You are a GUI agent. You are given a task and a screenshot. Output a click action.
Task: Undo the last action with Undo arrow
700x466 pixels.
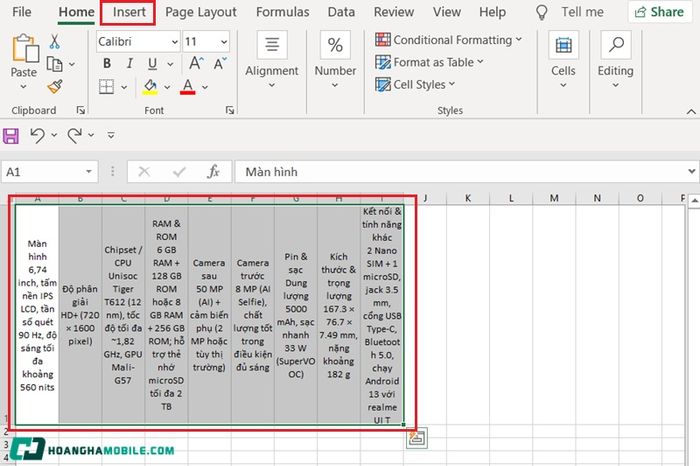coord(38,135)
